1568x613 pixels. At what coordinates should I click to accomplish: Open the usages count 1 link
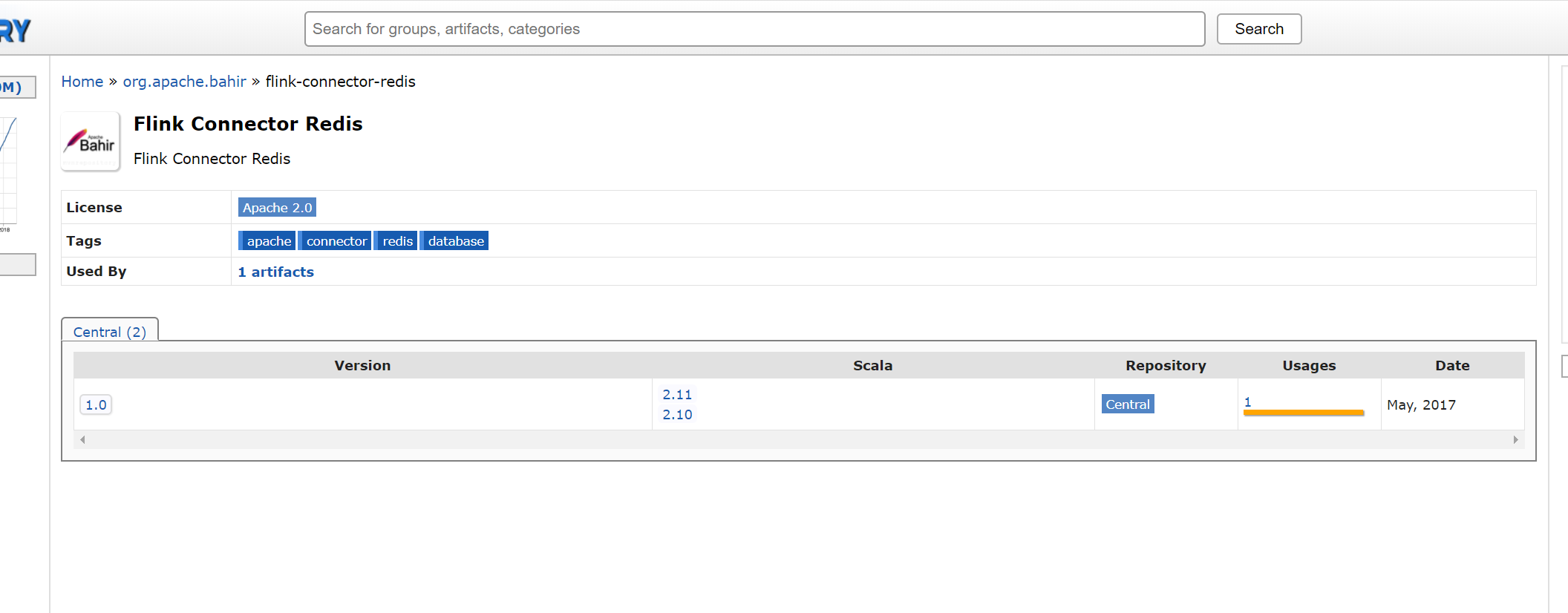(1248, 401)
